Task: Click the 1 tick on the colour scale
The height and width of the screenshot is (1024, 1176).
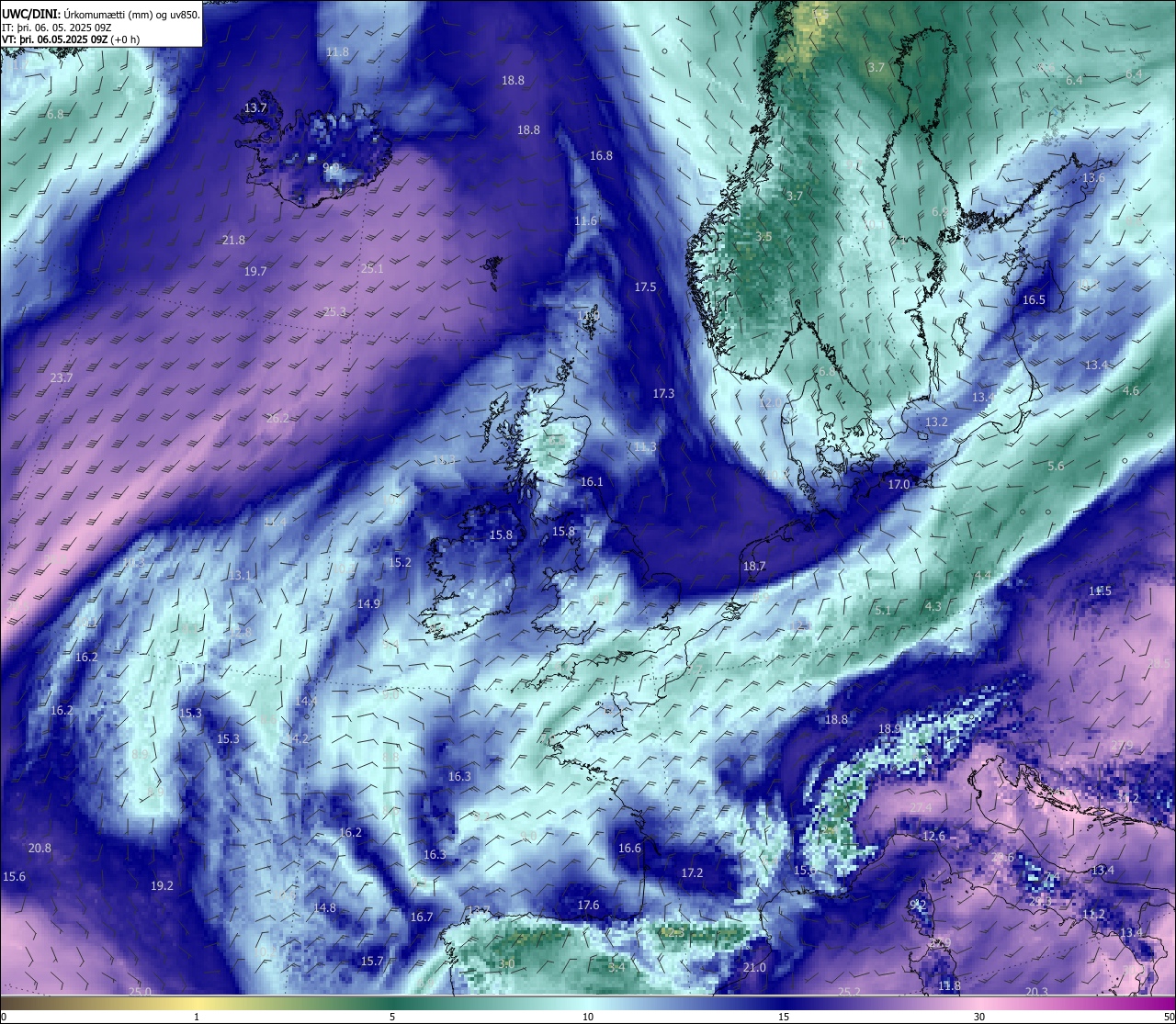Action: click(x=197, y=1017)
